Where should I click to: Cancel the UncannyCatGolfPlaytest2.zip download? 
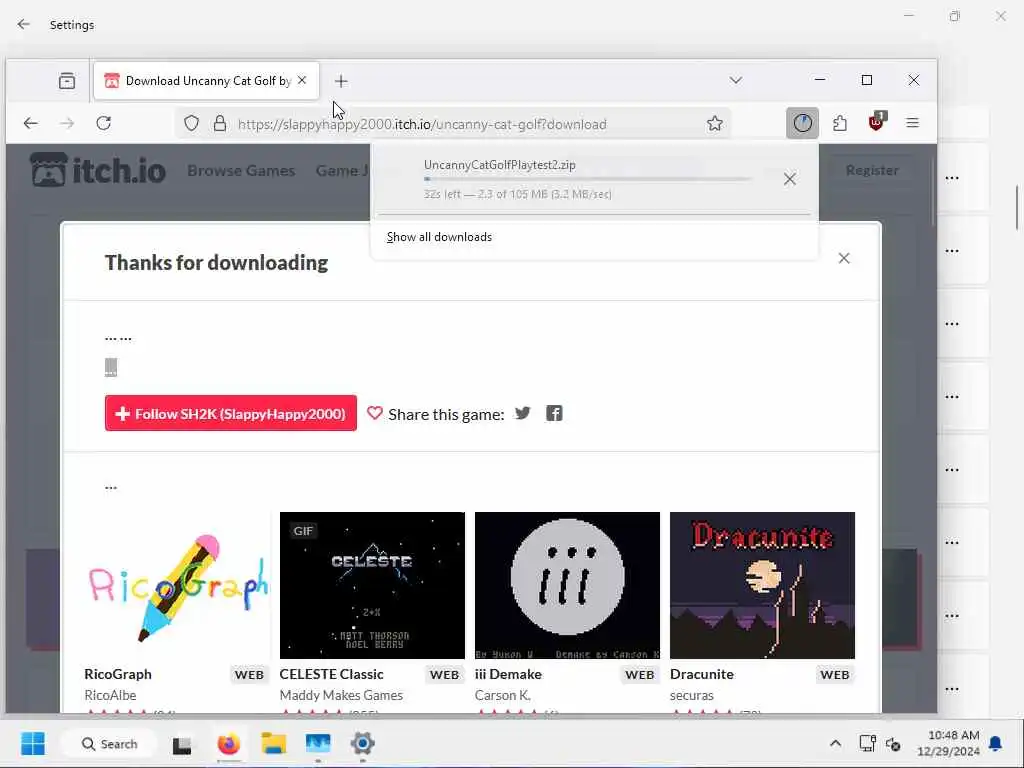[790, 179]
